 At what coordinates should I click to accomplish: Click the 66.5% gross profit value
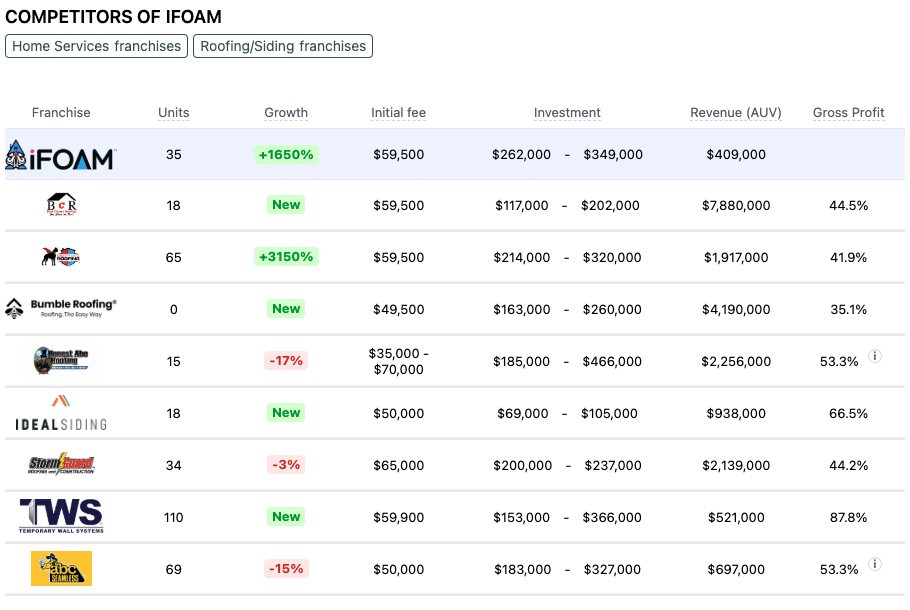[848, 413]
